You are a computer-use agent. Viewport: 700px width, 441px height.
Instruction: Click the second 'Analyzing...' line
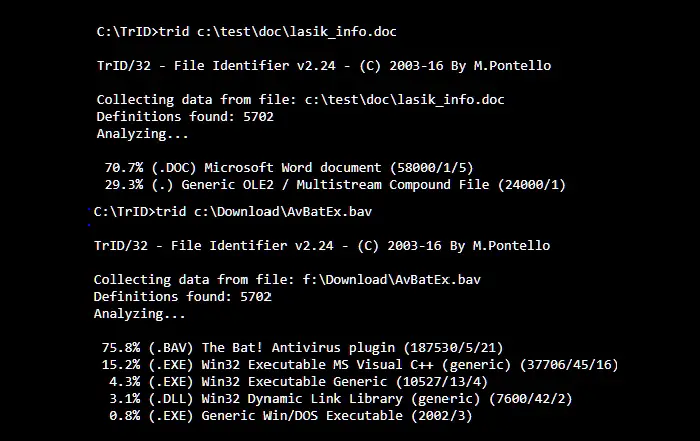coord(140,314)
